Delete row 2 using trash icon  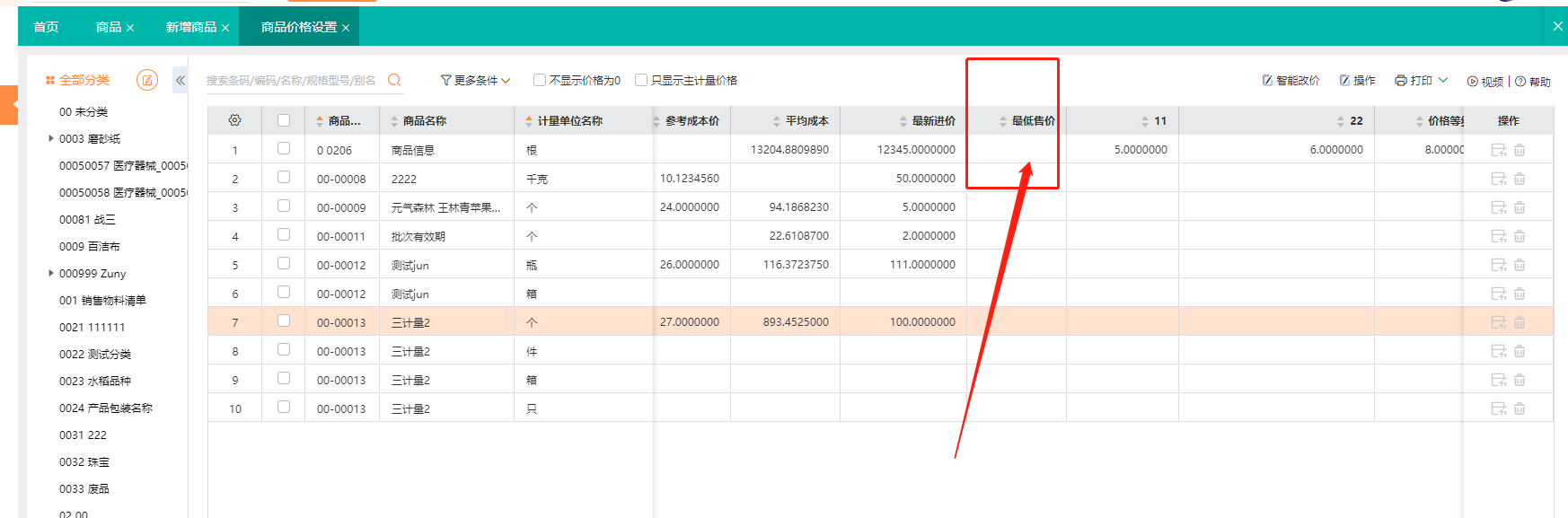(1520, 179)
